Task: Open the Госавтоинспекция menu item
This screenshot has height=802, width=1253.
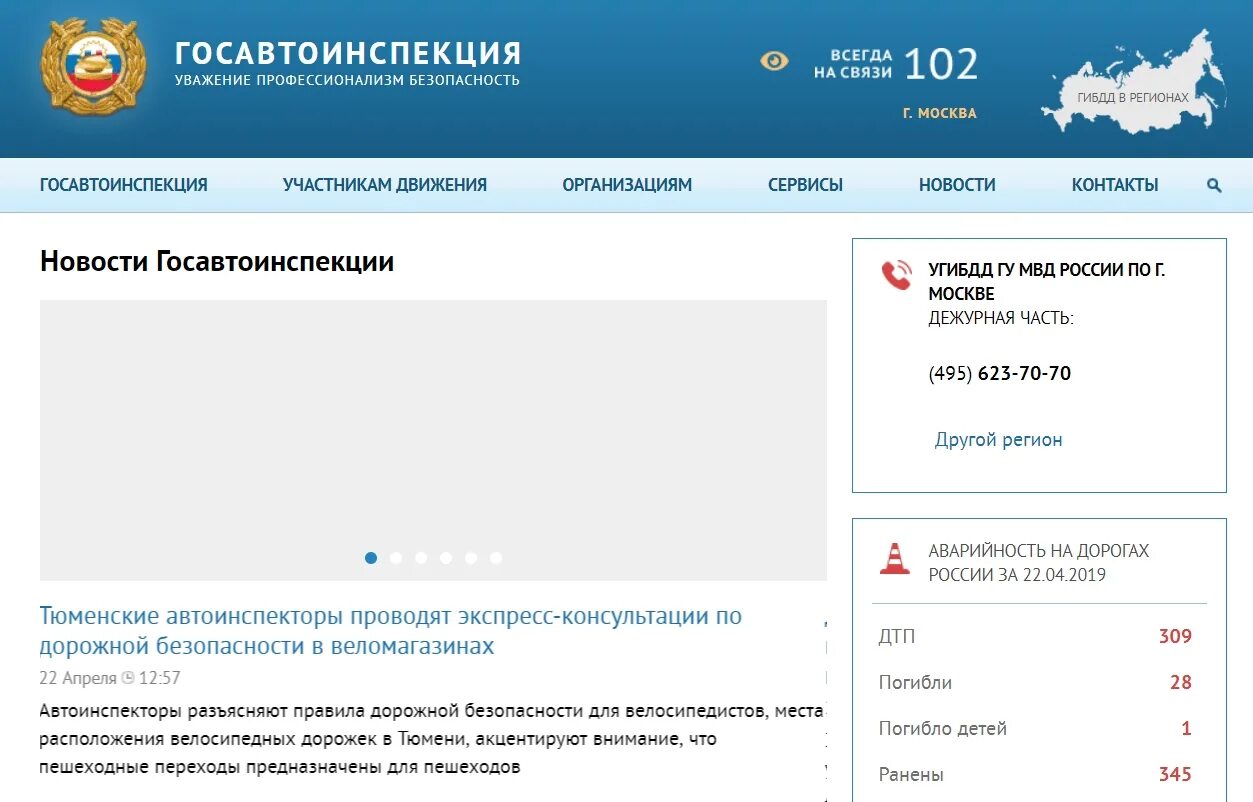Action: pos(124,185)
